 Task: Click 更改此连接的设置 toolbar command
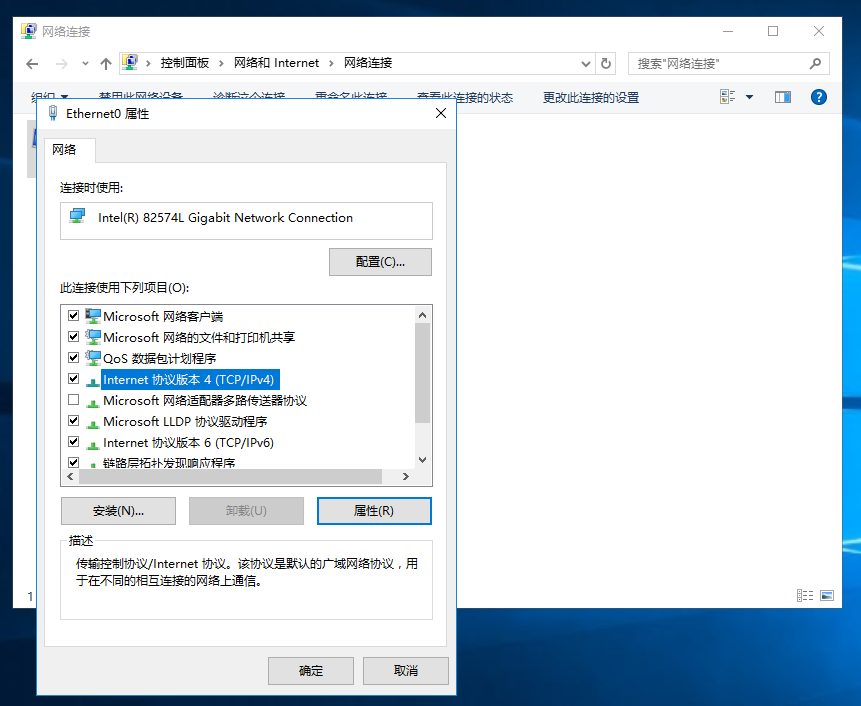tap(591, 98)
